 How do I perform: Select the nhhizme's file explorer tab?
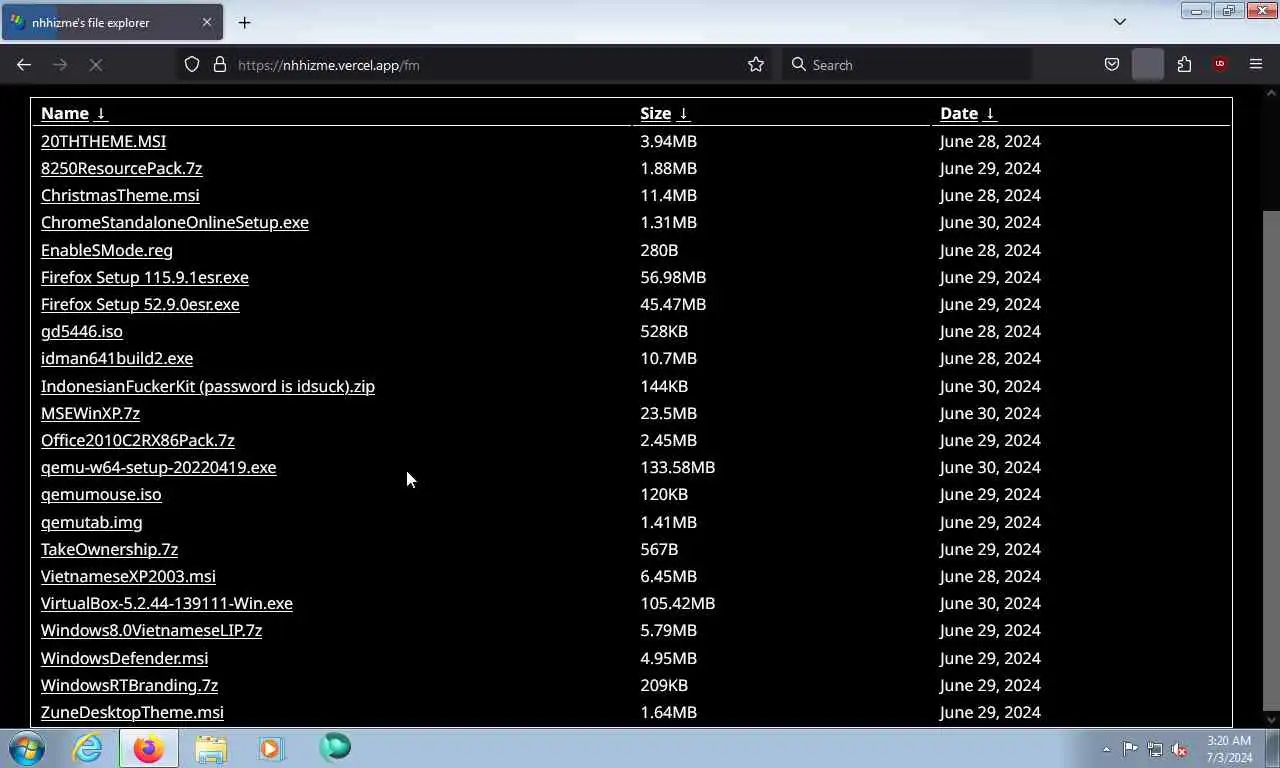pyautogui.click(x=112, y=22)
